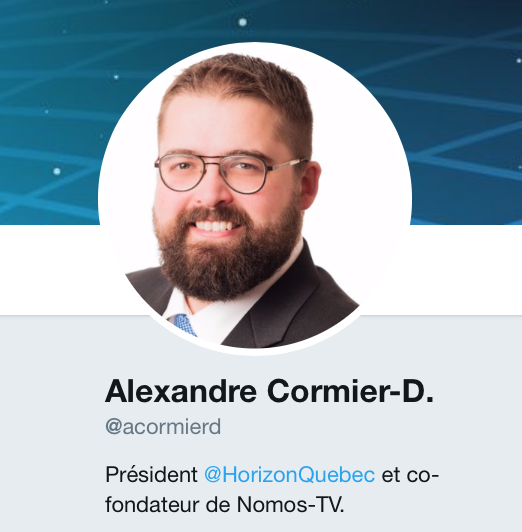Viewport: 522px width, 532px height.
Task: Click the @HorizonQuebec mention link
Action: click(x=289, y=474)
